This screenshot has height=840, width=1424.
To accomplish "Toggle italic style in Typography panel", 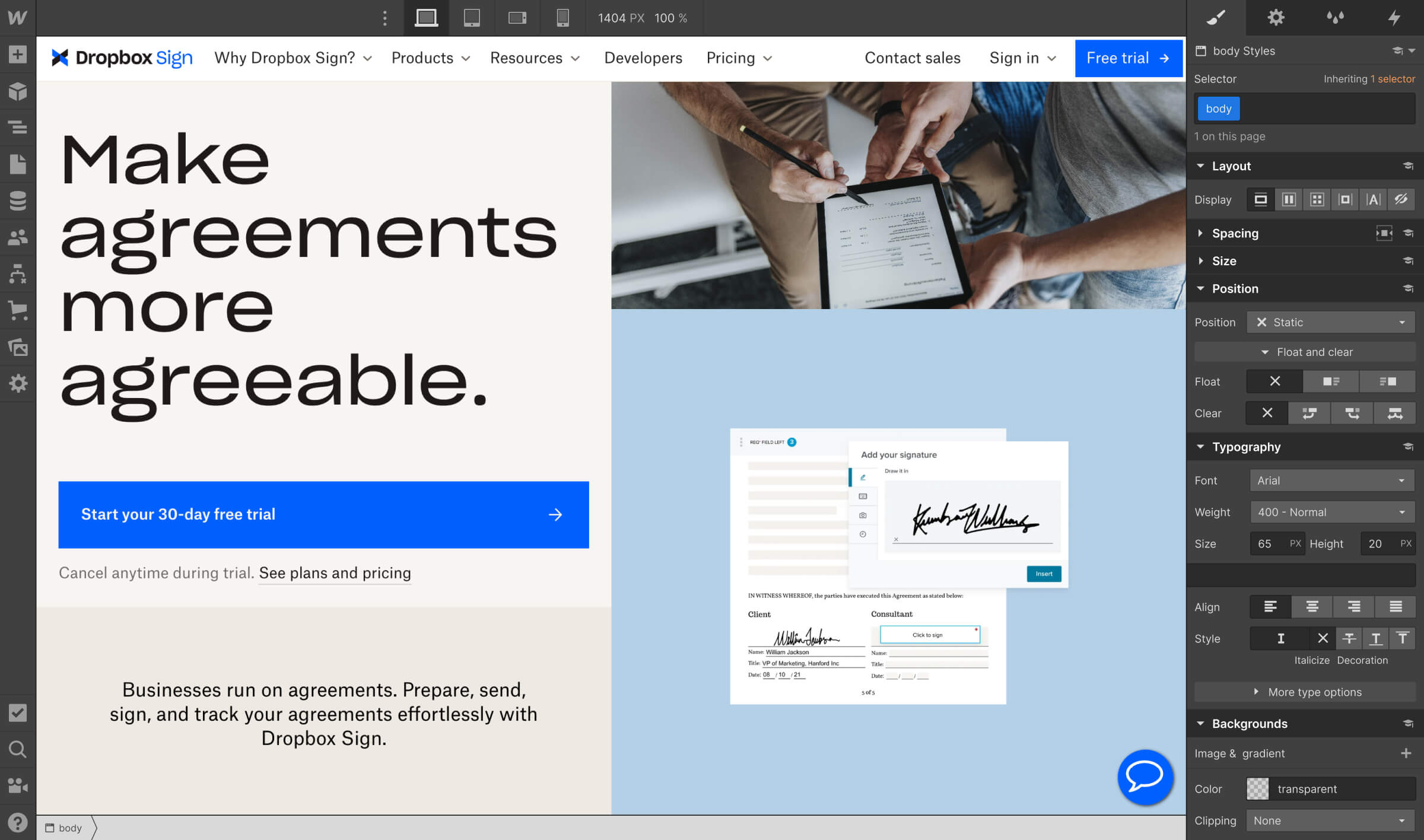I will pos(1280,638).
